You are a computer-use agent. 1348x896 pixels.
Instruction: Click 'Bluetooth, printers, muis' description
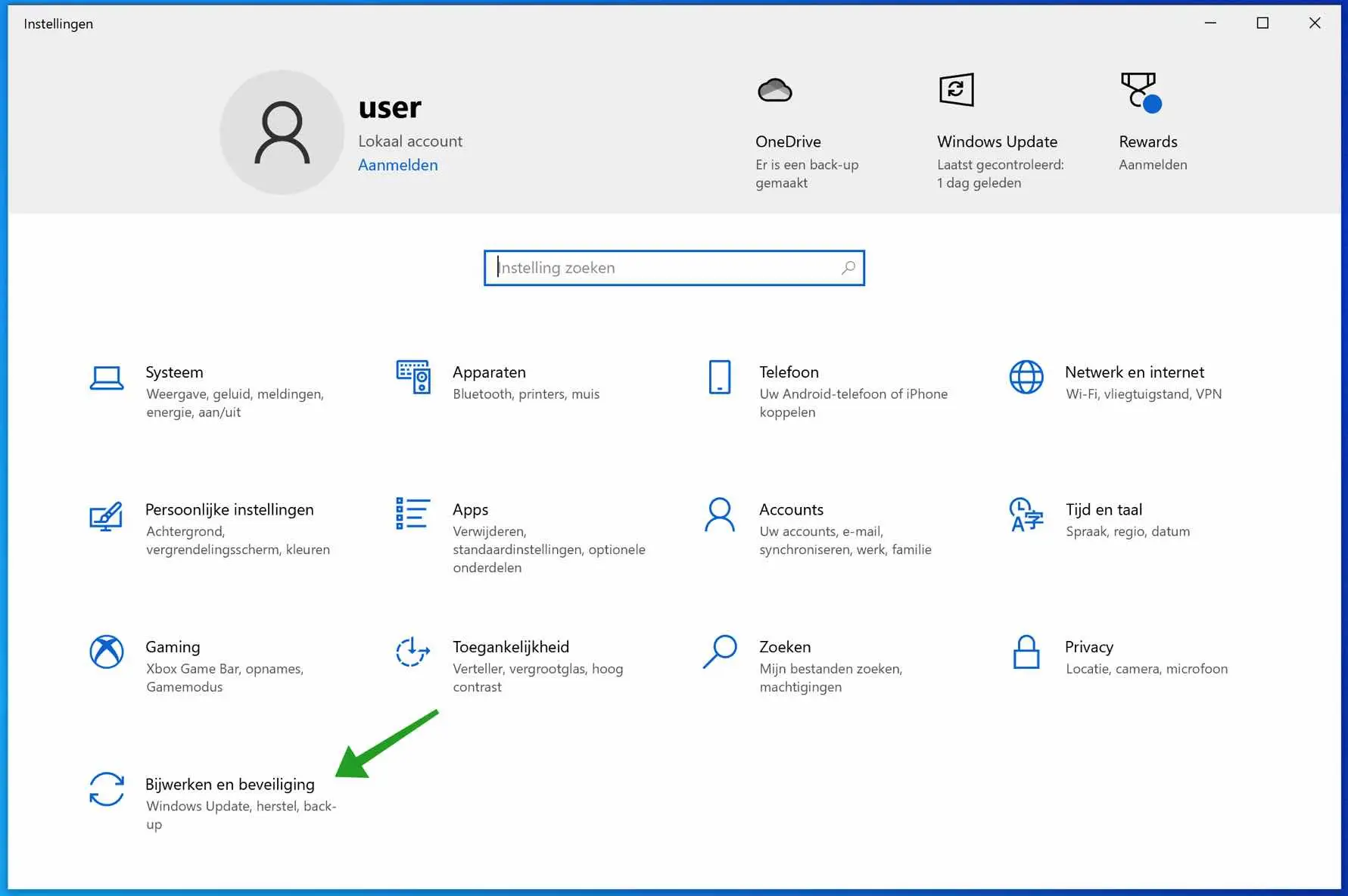pyautogui.click(x=526, y=394)
